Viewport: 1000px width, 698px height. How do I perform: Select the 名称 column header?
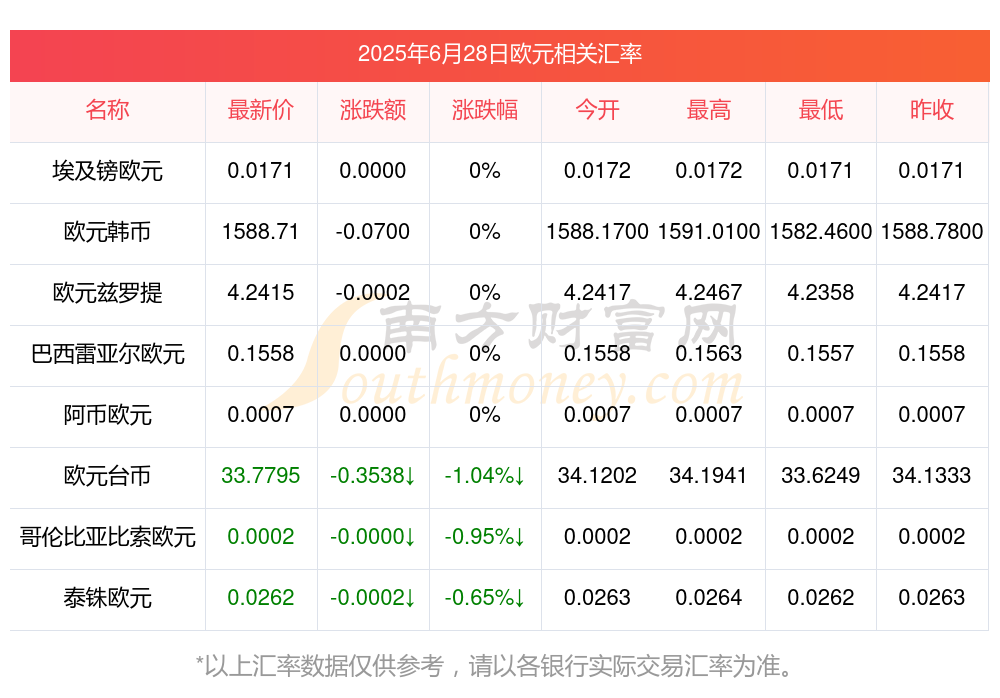coord(107,110)
